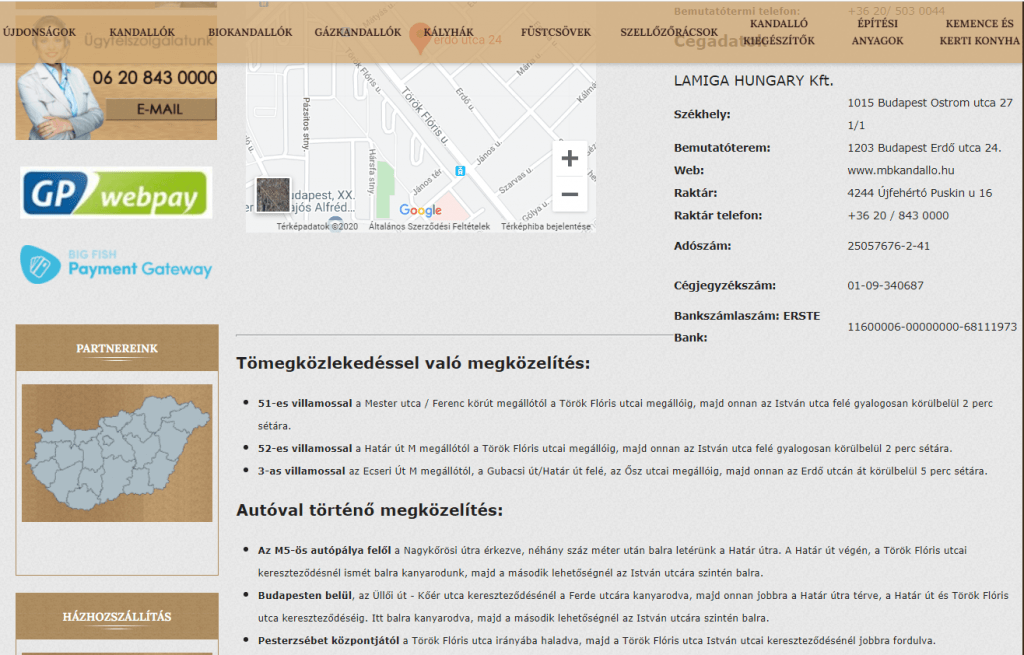The image size is (1024, 655).
Task: Click customer service phone 06 20 843 0000
Action: (154, 78)
